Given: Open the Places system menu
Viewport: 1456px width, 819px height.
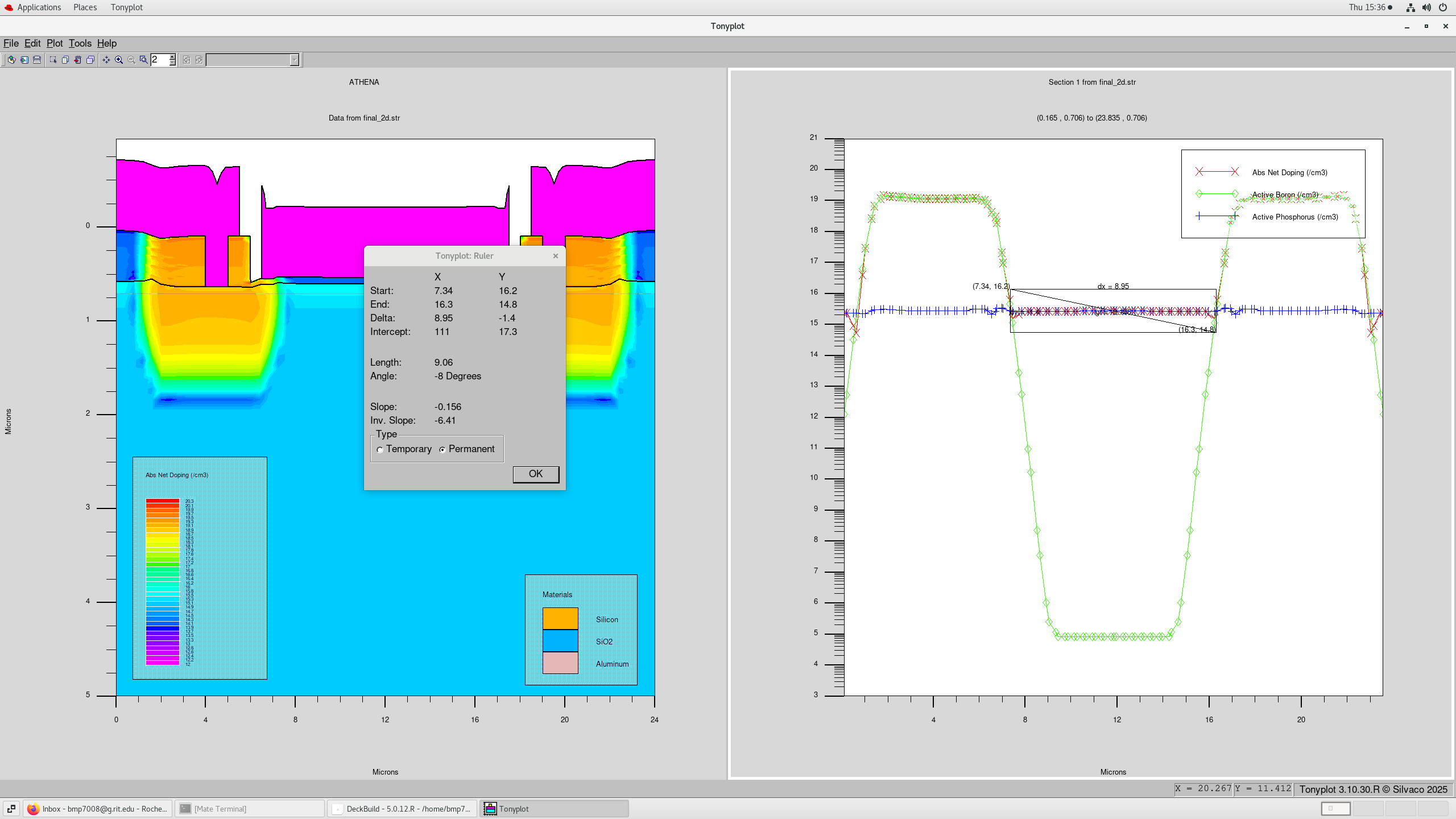Looking at the screenshot, I should pos(85,7).
